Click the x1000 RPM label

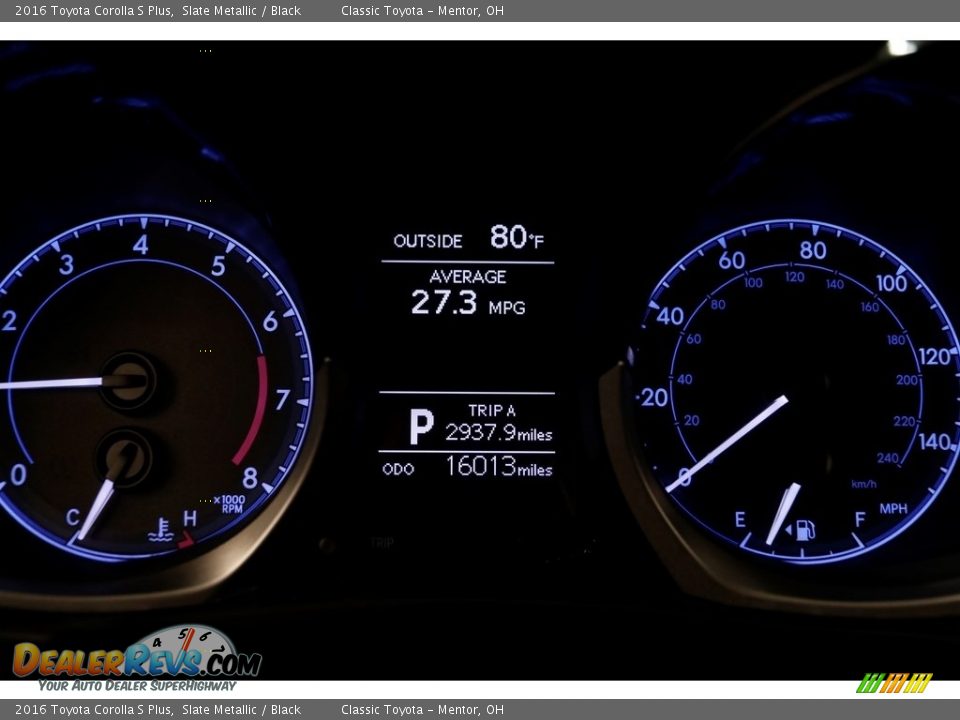click(229, 504)
